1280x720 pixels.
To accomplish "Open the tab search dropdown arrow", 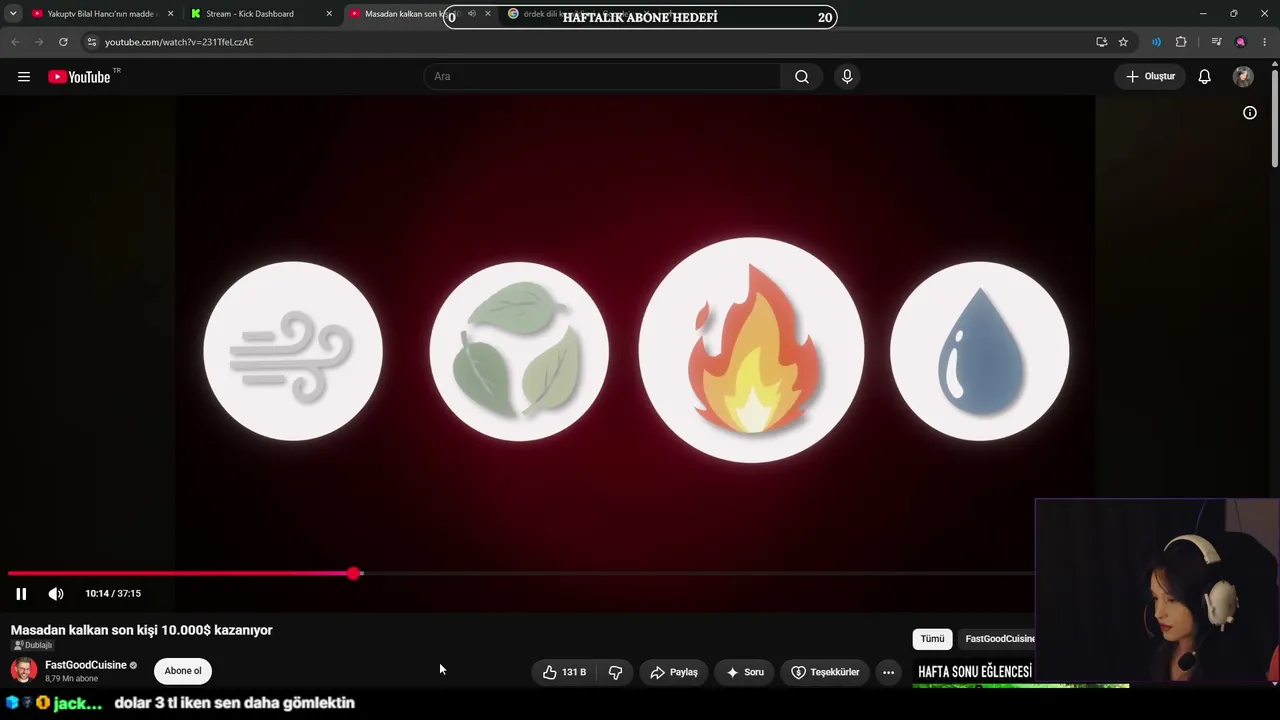I will coord(13,14).
